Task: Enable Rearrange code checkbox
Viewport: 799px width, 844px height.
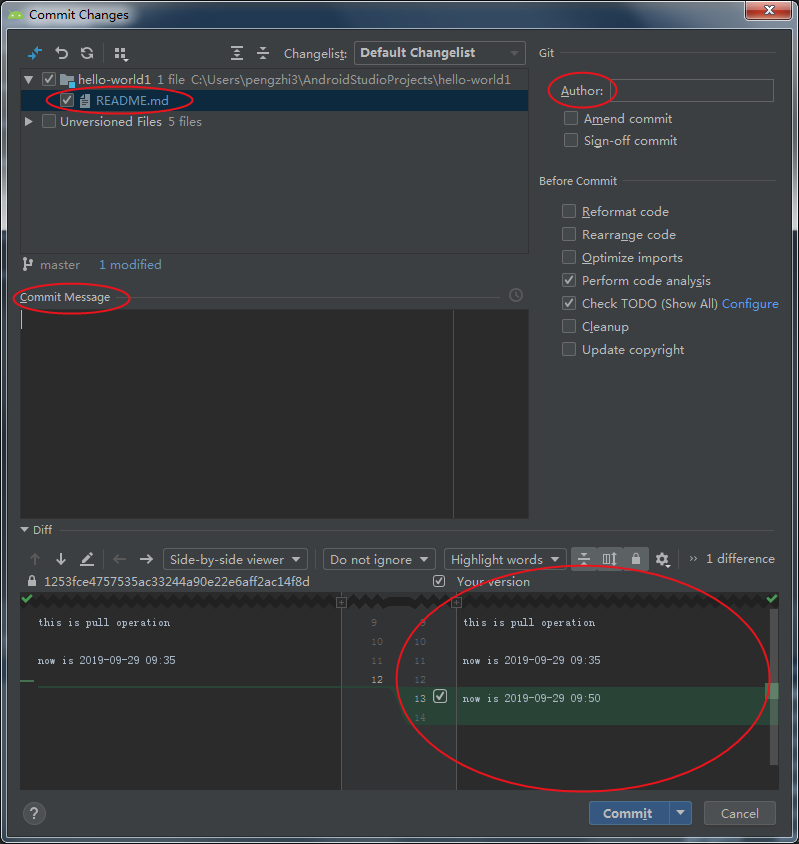Action: point(569,234)
